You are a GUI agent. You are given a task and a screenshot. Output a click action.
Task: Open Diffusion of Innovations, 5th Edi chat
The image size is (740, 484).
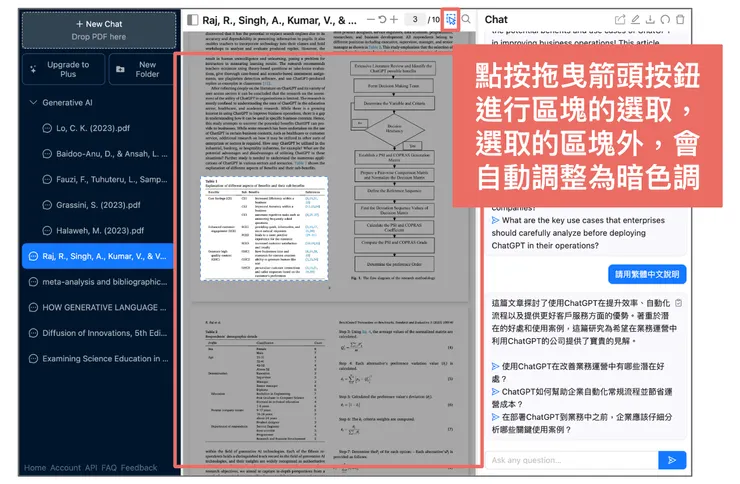pyautogui.click(x=97, y=333)
